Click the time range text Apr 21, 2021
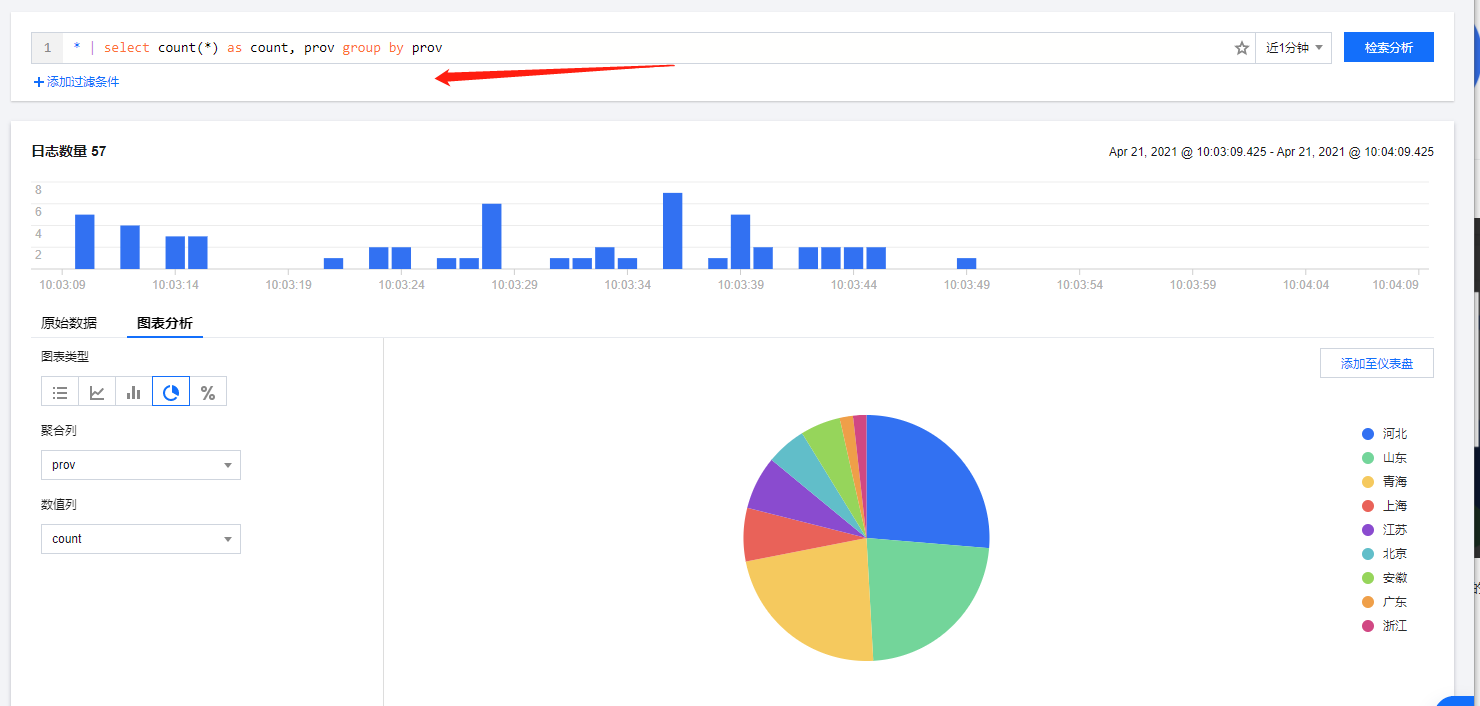Viewport: 1480px width, 706px height. click(1271, 152)
